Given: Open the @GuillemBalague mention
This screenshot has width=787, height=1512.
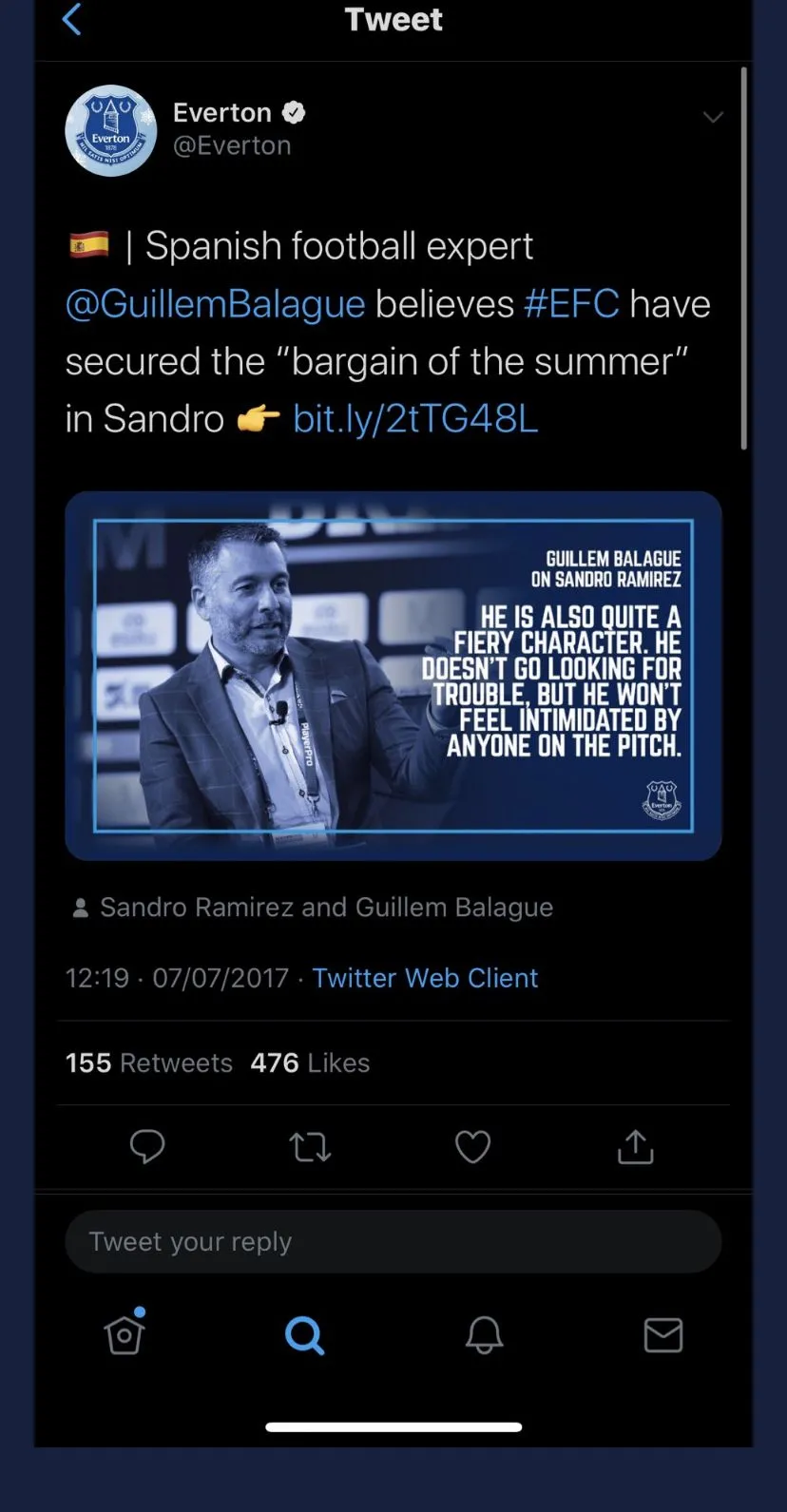Looking at the screenshot, I should pyautogui.click(x=216, y=304).
